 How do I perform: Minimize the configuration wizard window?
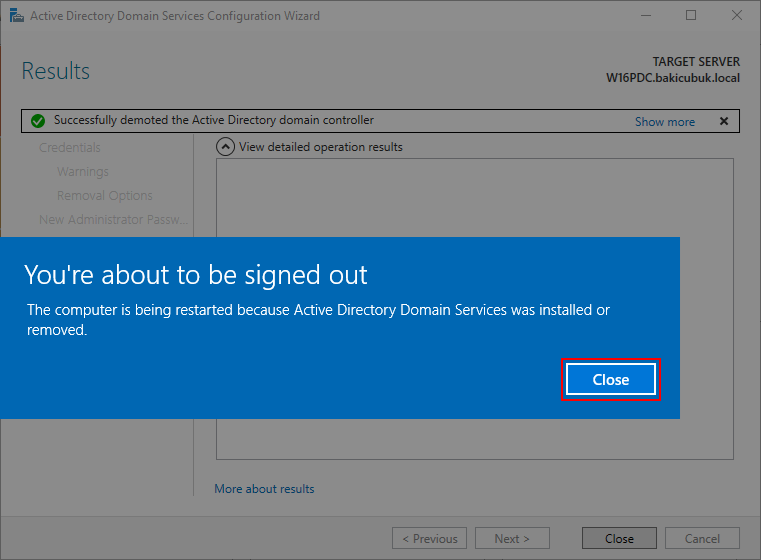point(645,16)
